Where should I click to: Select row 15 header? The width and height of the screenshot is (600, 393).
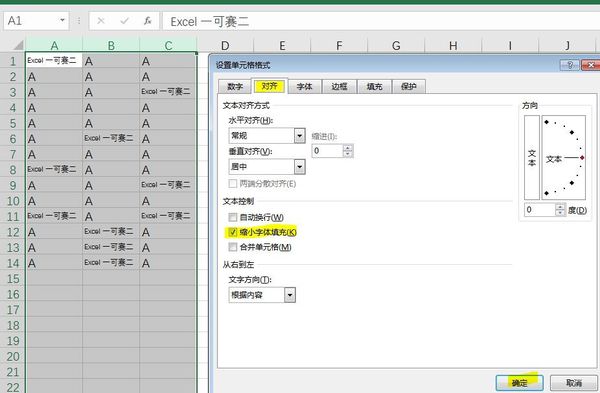(13, 279)
